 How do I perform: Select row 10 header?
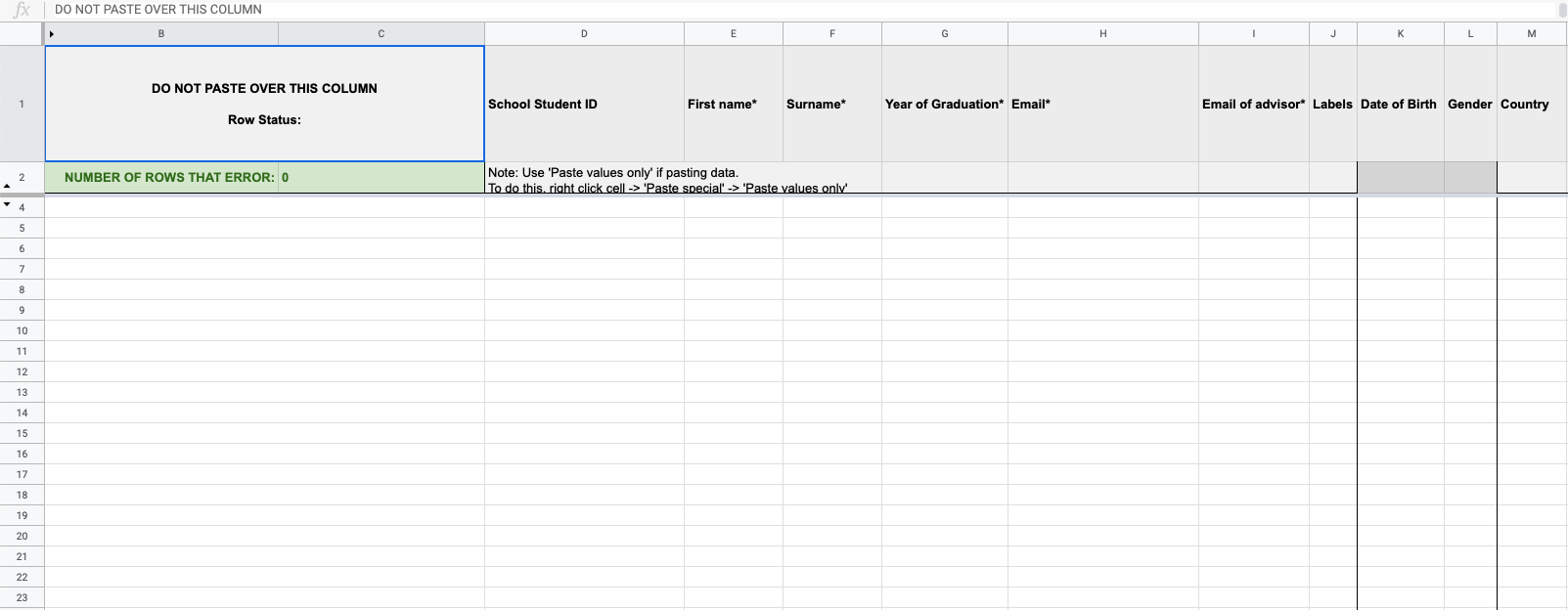(22, 330)
